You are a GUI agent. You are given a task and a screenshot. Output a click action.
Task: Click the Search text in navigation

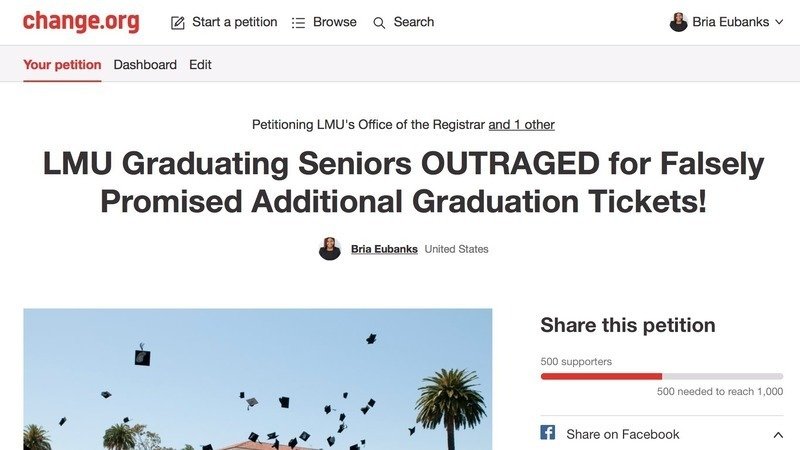(x=414, y=22)
